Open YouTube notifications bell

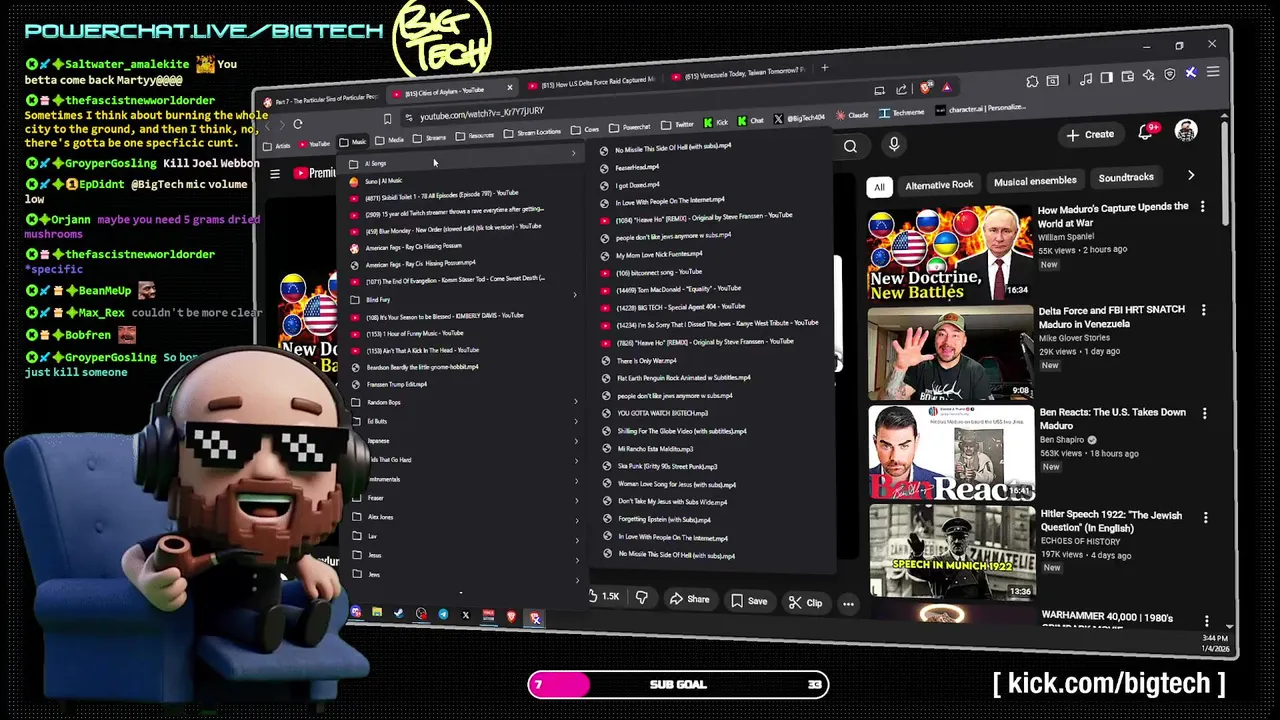coord(1147,133)
